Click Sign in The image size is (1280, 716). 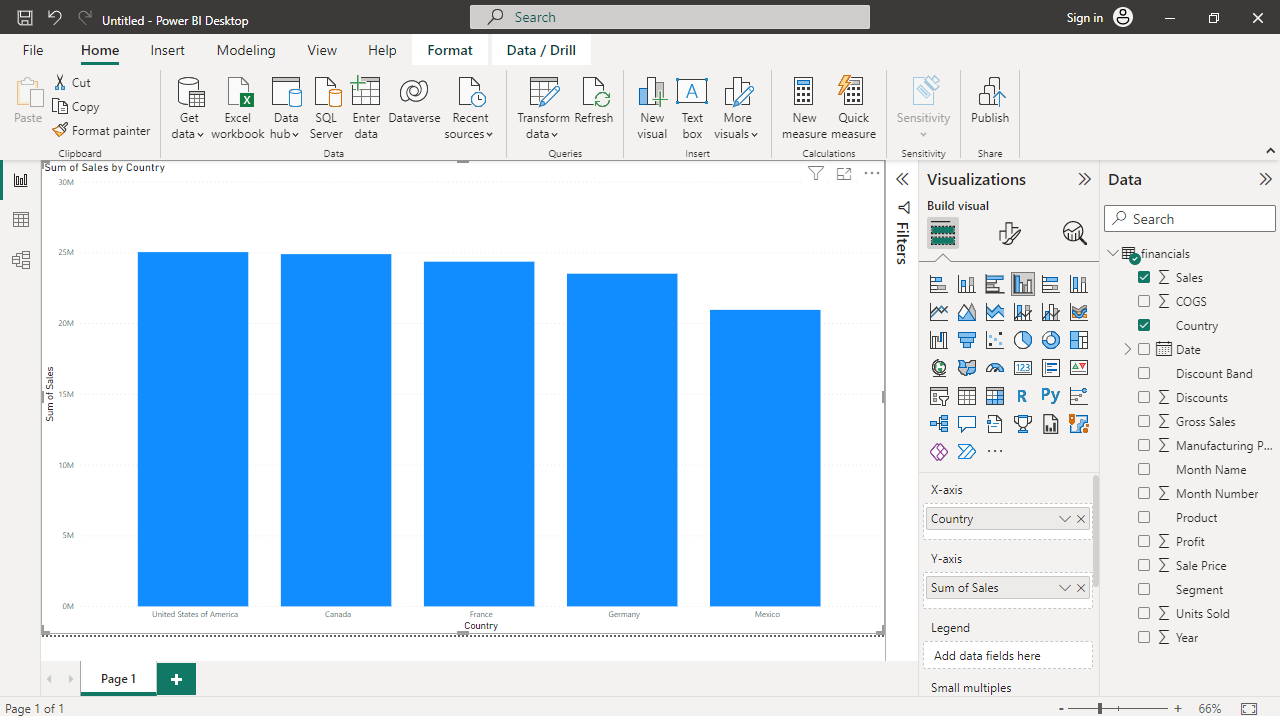pos(1084,18)
